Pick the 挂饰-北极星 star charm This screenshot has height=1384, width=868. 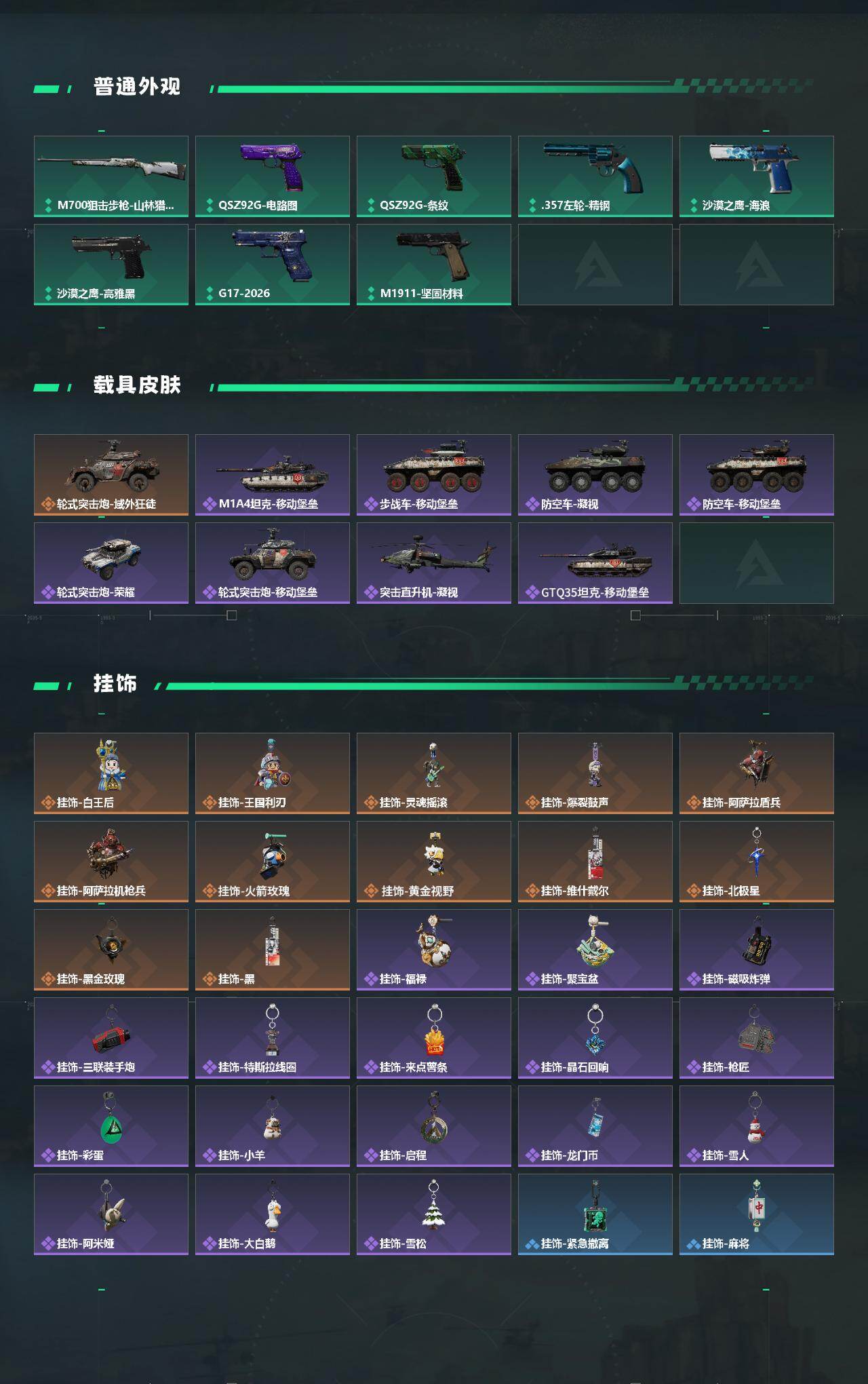click(x=757, y=862)
